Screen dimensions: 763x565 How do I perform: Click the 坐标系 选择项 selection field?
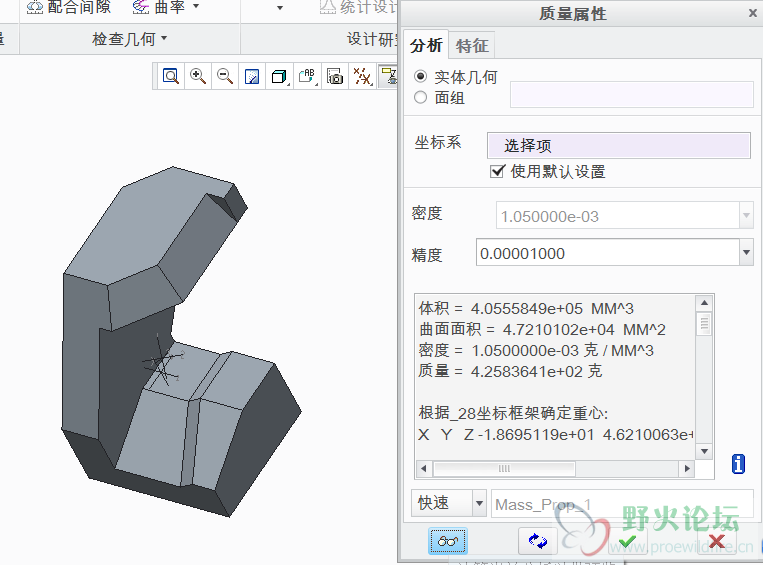point(618,145)
